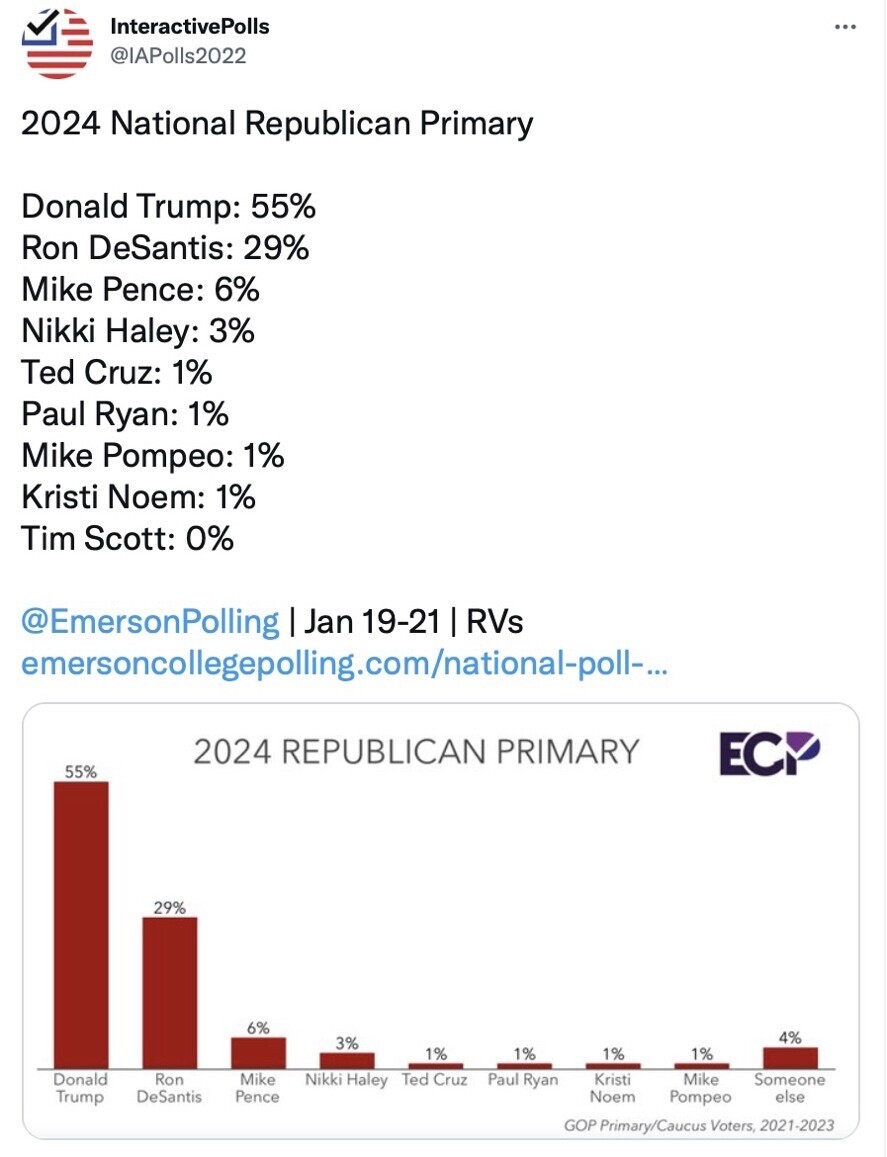This screenshot has width=887, height=1157.
Task: Click the tweet heading 2024 National Republican Primary
Action: click(277, 123)
